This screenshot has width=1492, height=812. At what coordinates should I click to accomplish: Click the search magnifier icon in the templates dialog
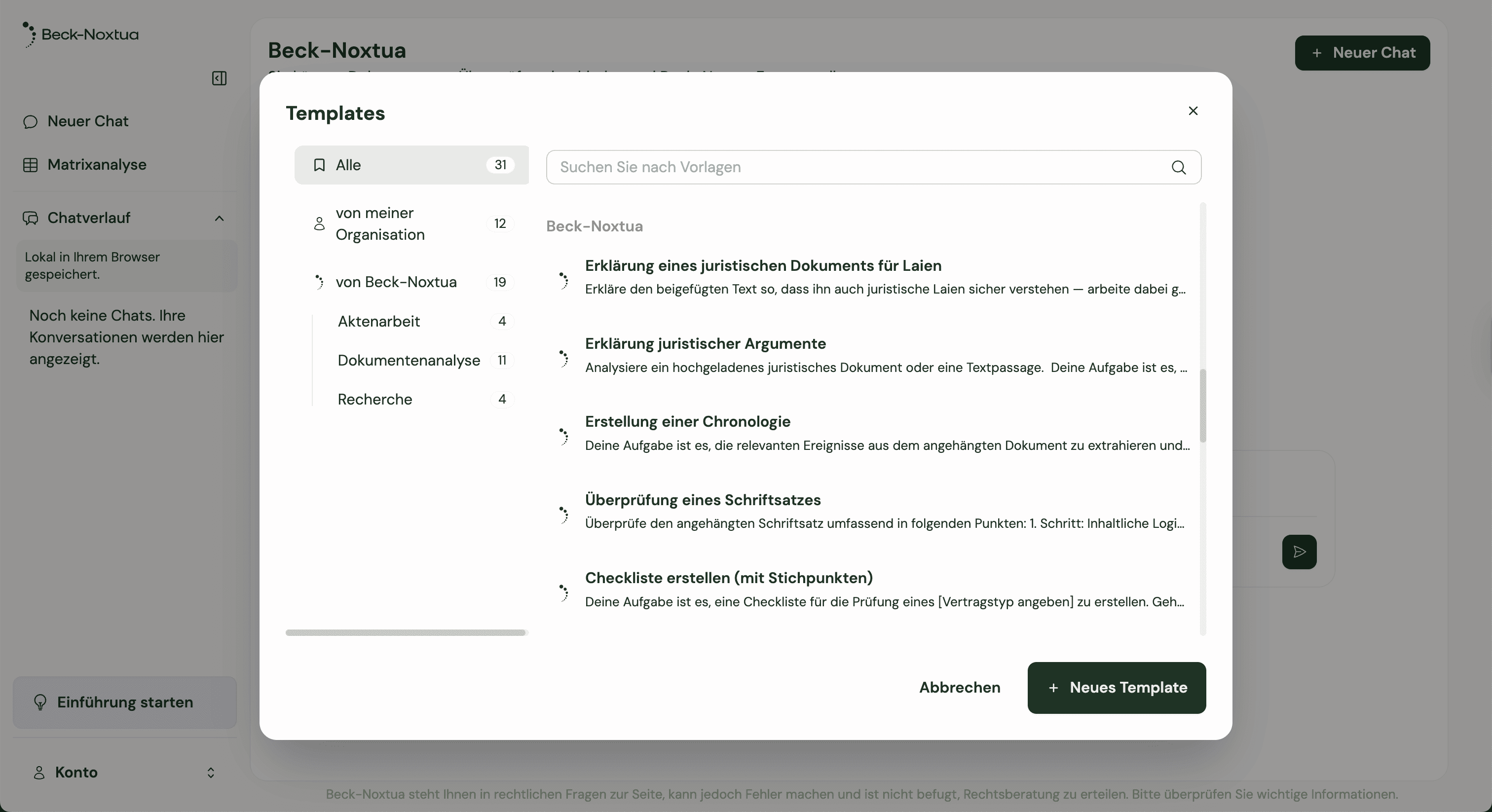click(1178, 167)
